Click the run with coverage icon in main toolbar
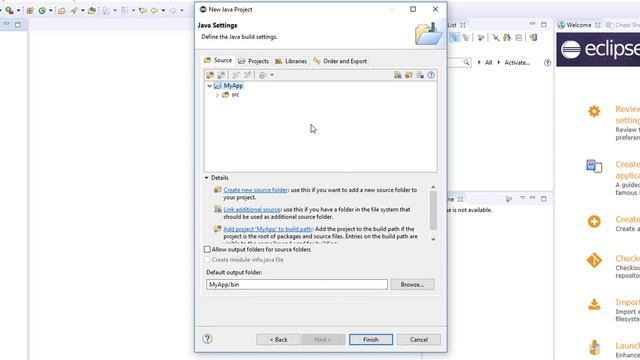Screen dimensions: 640x360 pos(9,10)
